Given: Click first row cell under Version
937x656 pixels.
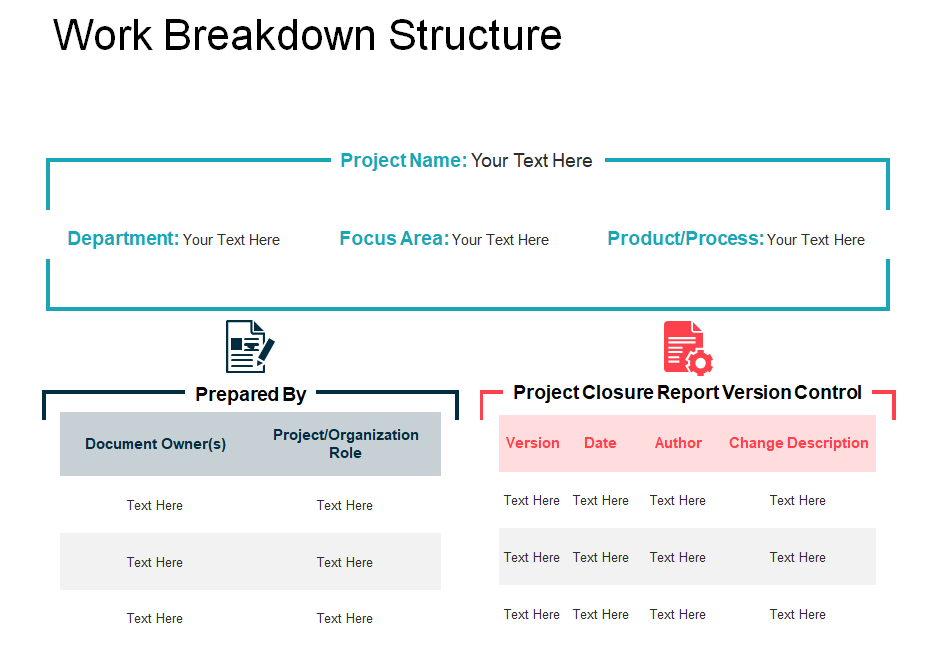Looking at the screenshot, I should 532,500.
